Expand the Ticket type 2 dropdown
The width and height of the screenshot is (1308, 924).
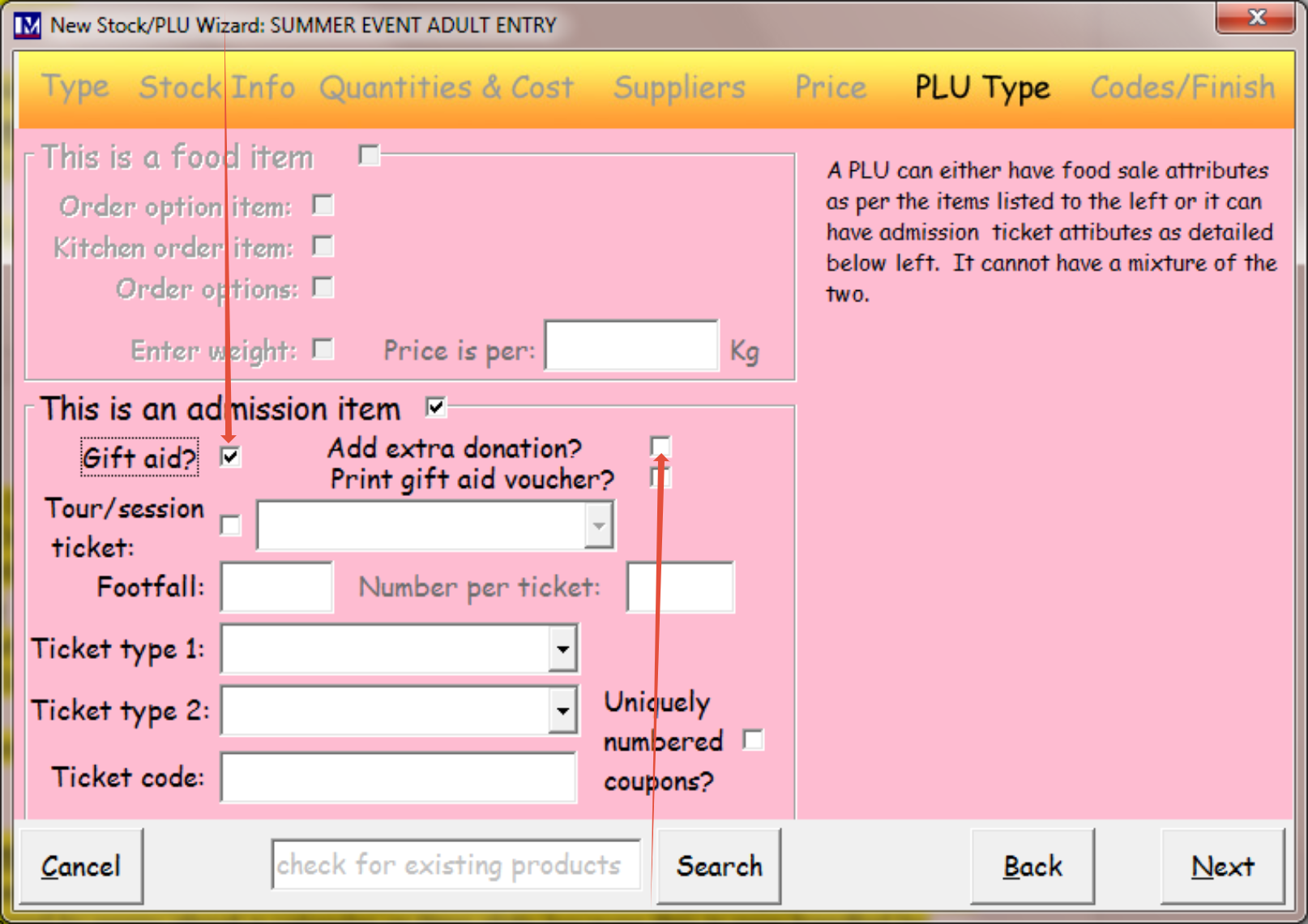point(562,711)
